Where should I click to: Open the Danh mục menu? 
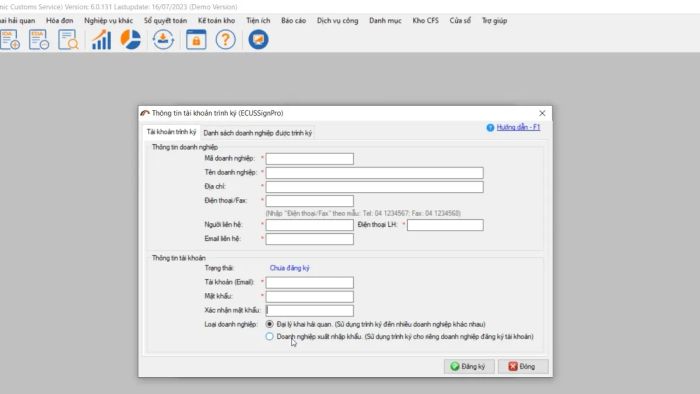click(385, 21)
